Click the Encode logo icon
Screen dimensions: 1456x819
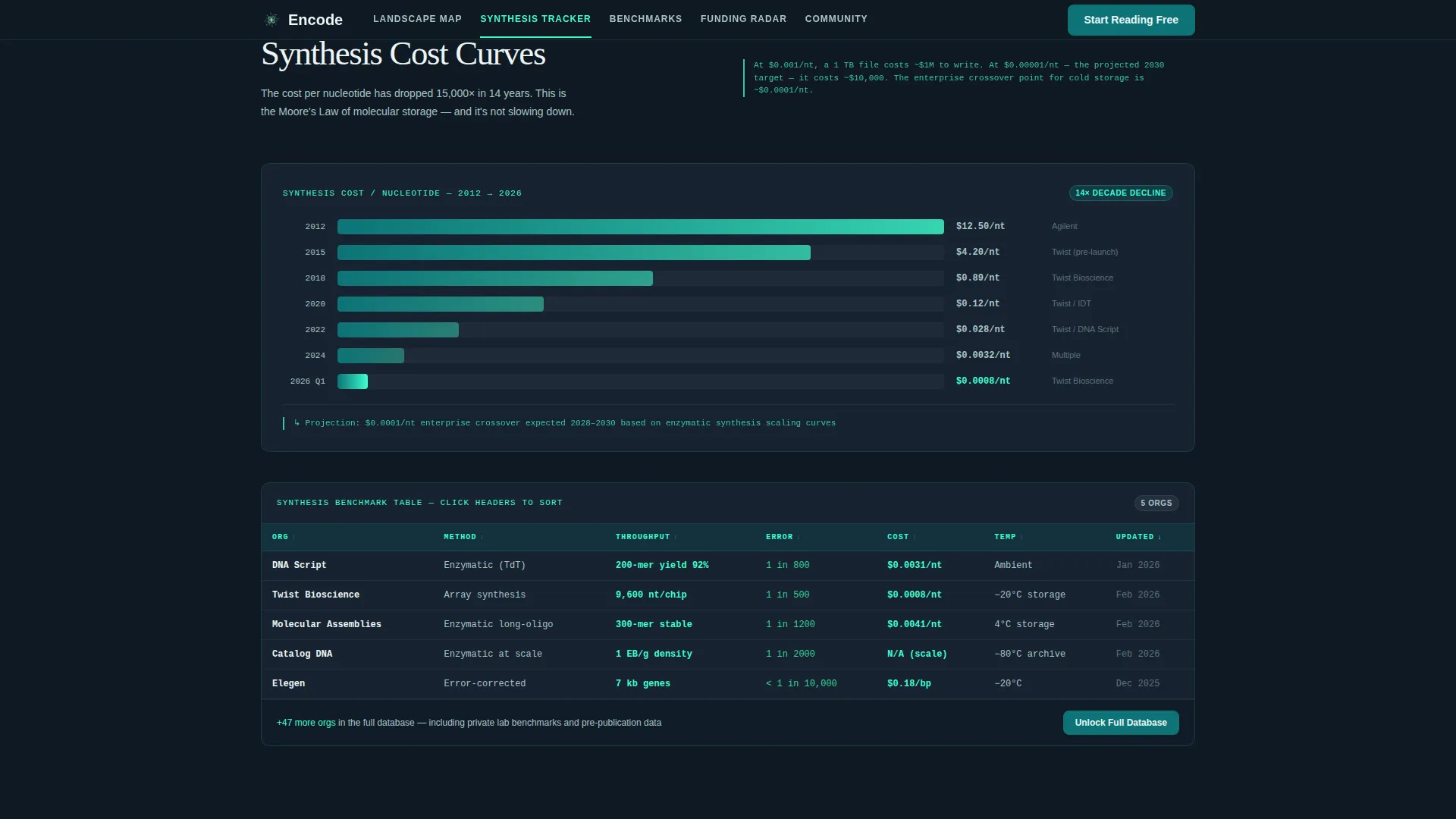pos(271,20)
